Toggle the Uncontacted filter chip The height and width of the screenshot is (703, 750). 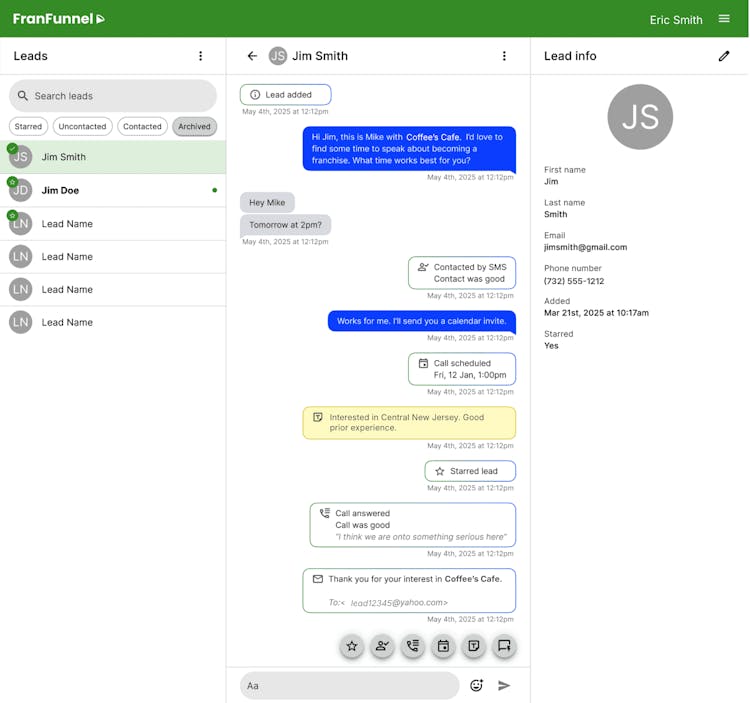82,127
